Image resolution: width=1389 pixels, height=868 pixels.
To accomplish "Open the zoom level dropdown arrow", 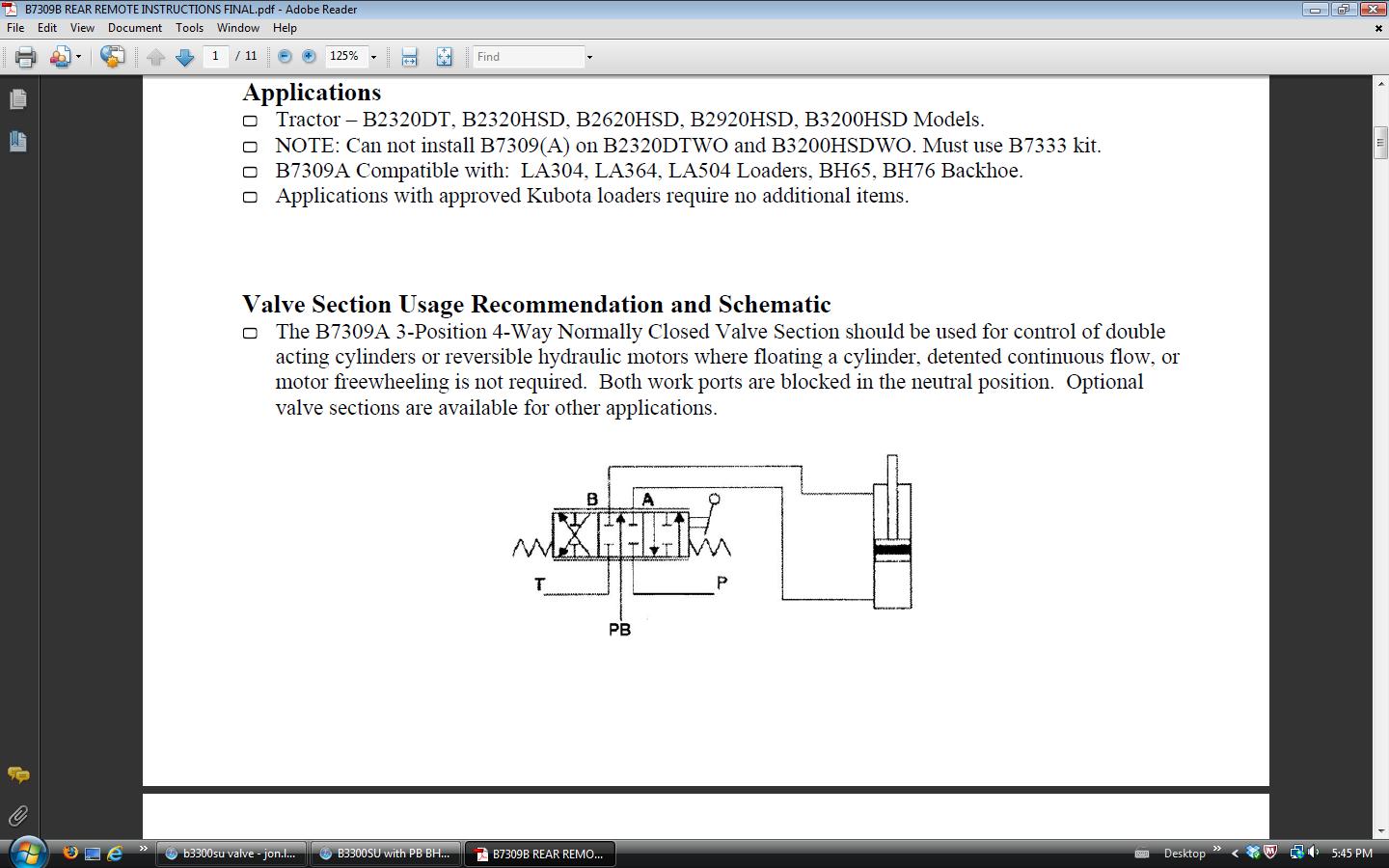I will point(373,57).
